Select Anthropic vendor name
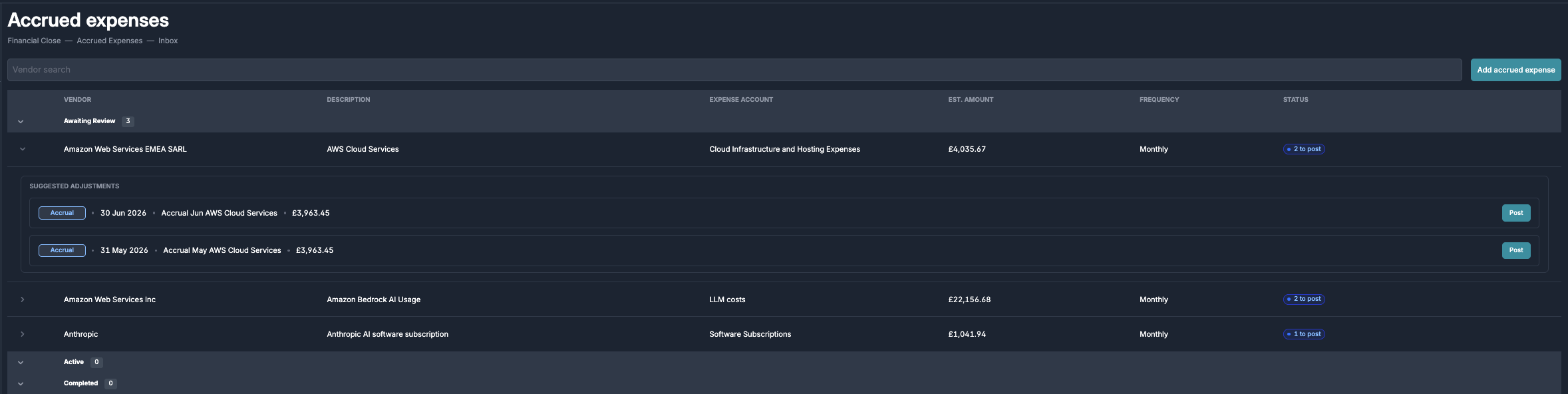Image resolution: width=1568 pixels, height=394 pixels. point(80,334)
